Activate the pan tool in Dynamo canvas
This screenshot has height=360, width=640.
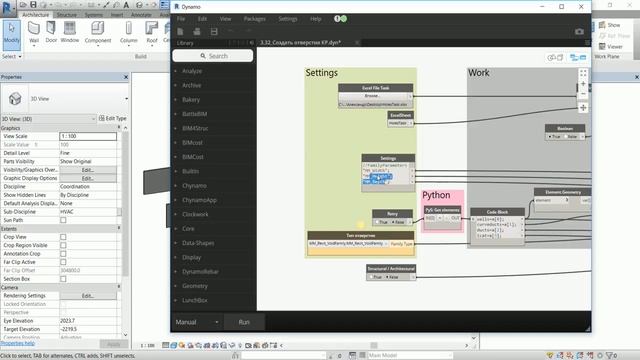[x=583, y=108]
